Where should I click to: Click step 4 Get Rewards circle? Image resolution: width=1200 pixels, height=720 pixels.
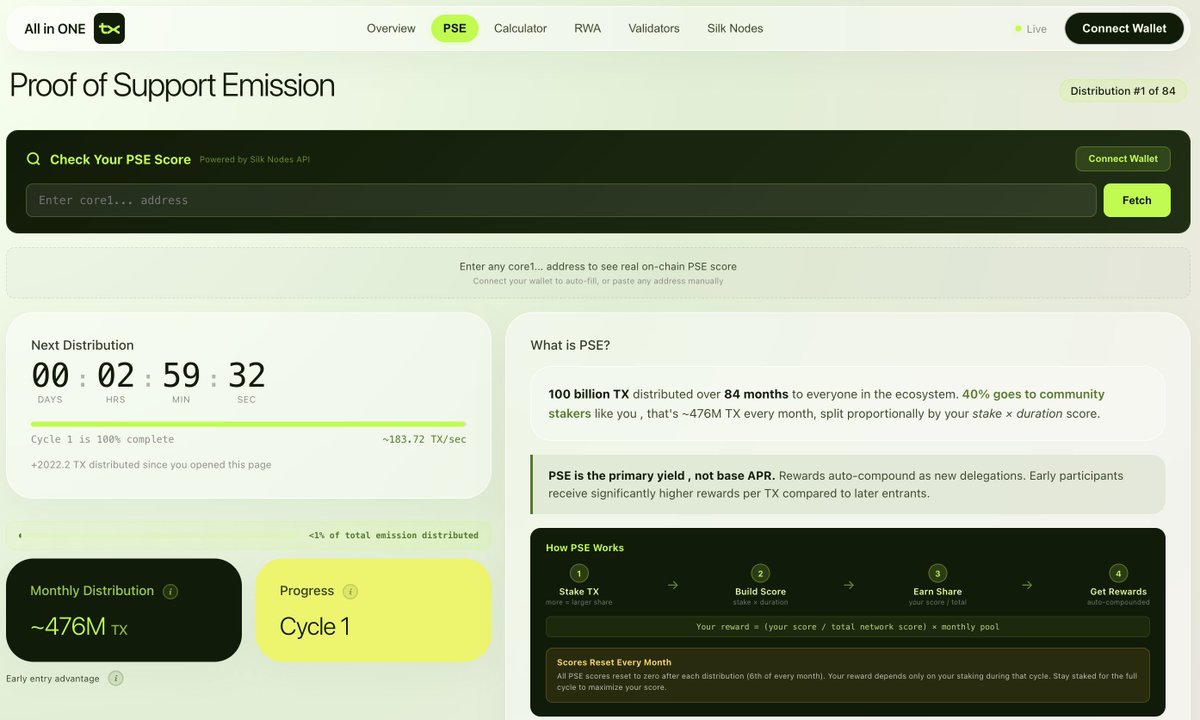[x=1118, y=573]
